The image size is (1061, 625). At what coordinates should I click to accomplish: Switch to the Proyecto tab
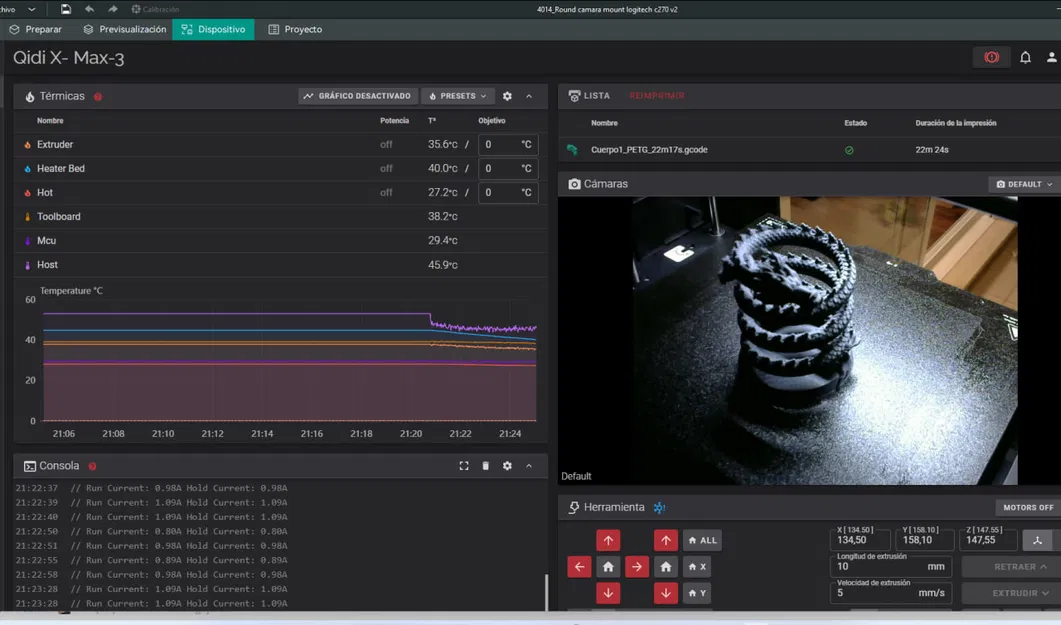[294, 29]
